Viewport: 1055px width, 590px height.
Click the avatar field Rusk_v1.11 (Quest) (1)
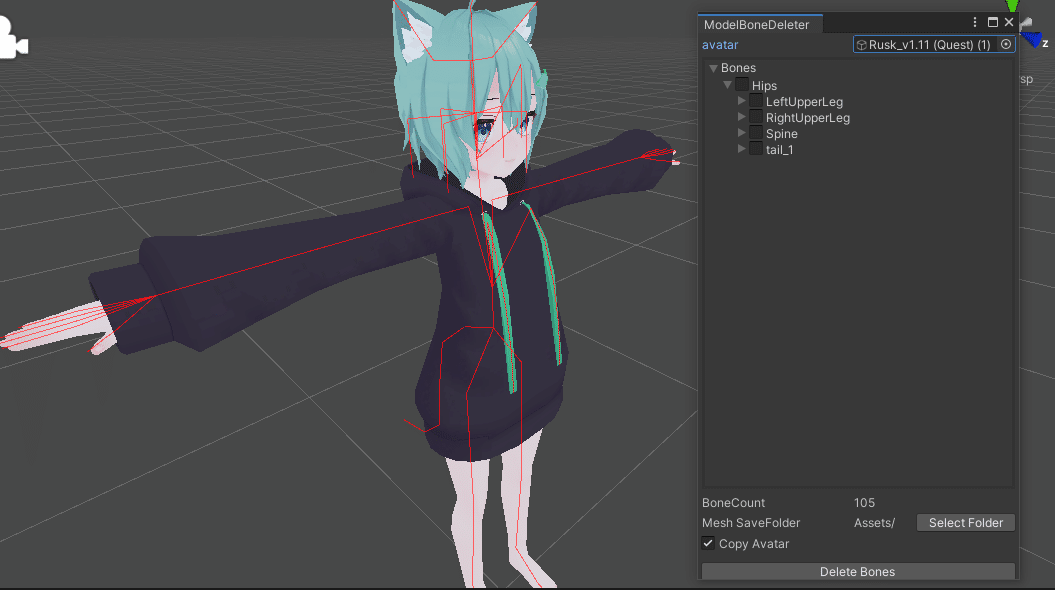point(934,44)
